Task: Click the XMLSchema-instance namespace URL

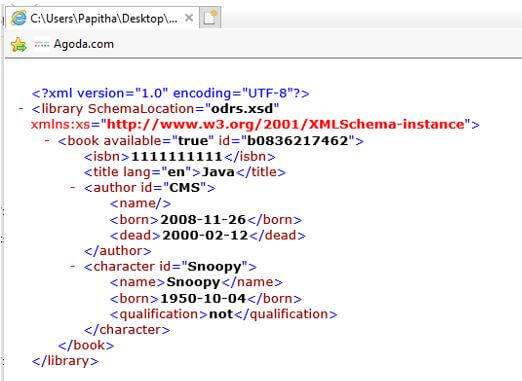Action: (x=285, y=124)
